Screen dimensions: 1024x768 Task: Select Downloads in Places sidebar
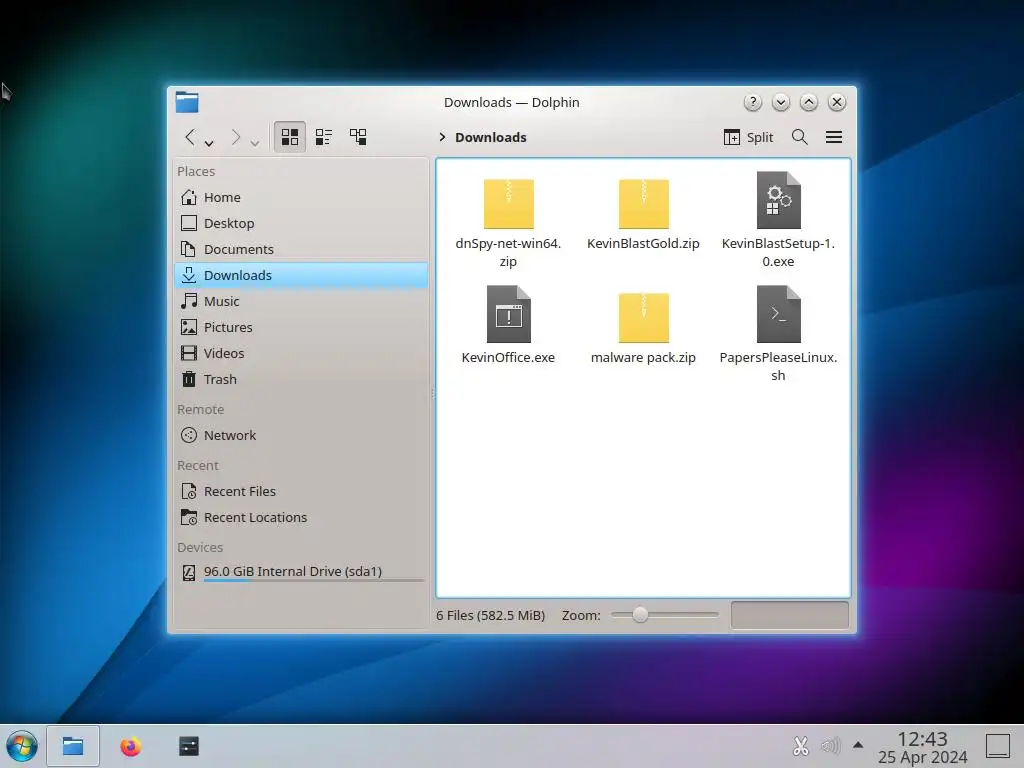point(301,276)
